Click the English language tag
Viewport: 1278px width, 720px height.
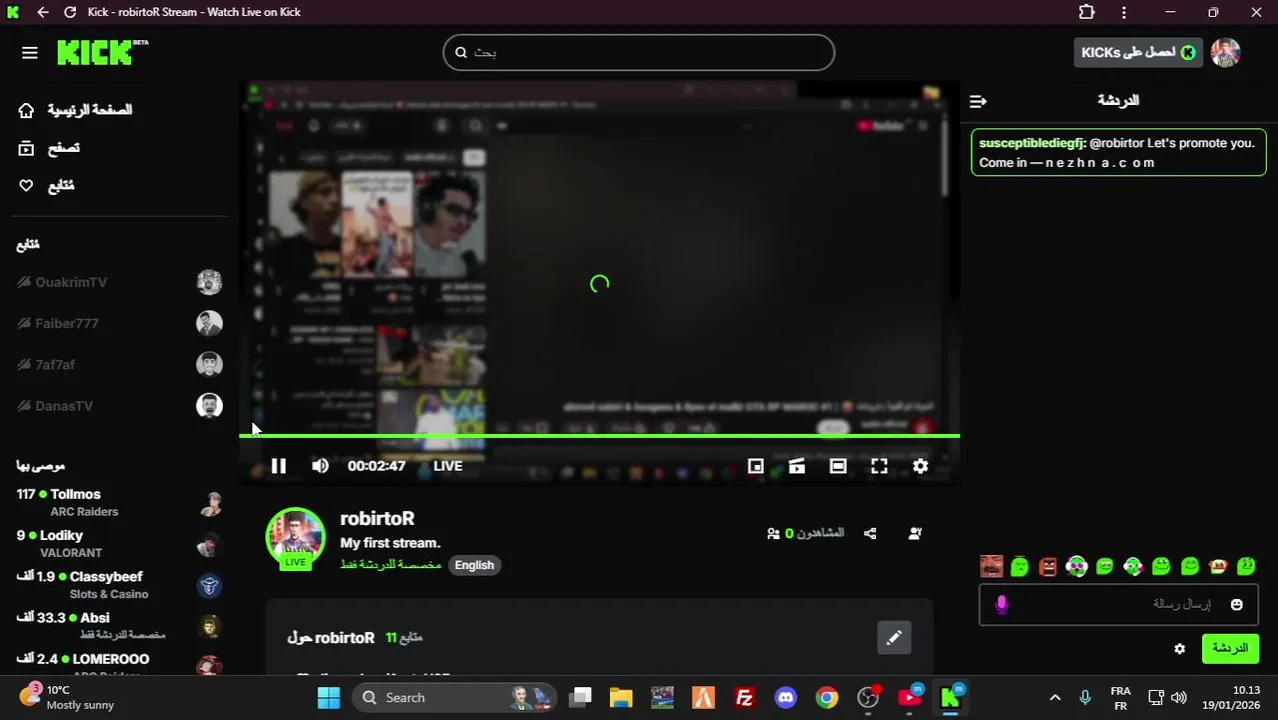coord(474,565)
